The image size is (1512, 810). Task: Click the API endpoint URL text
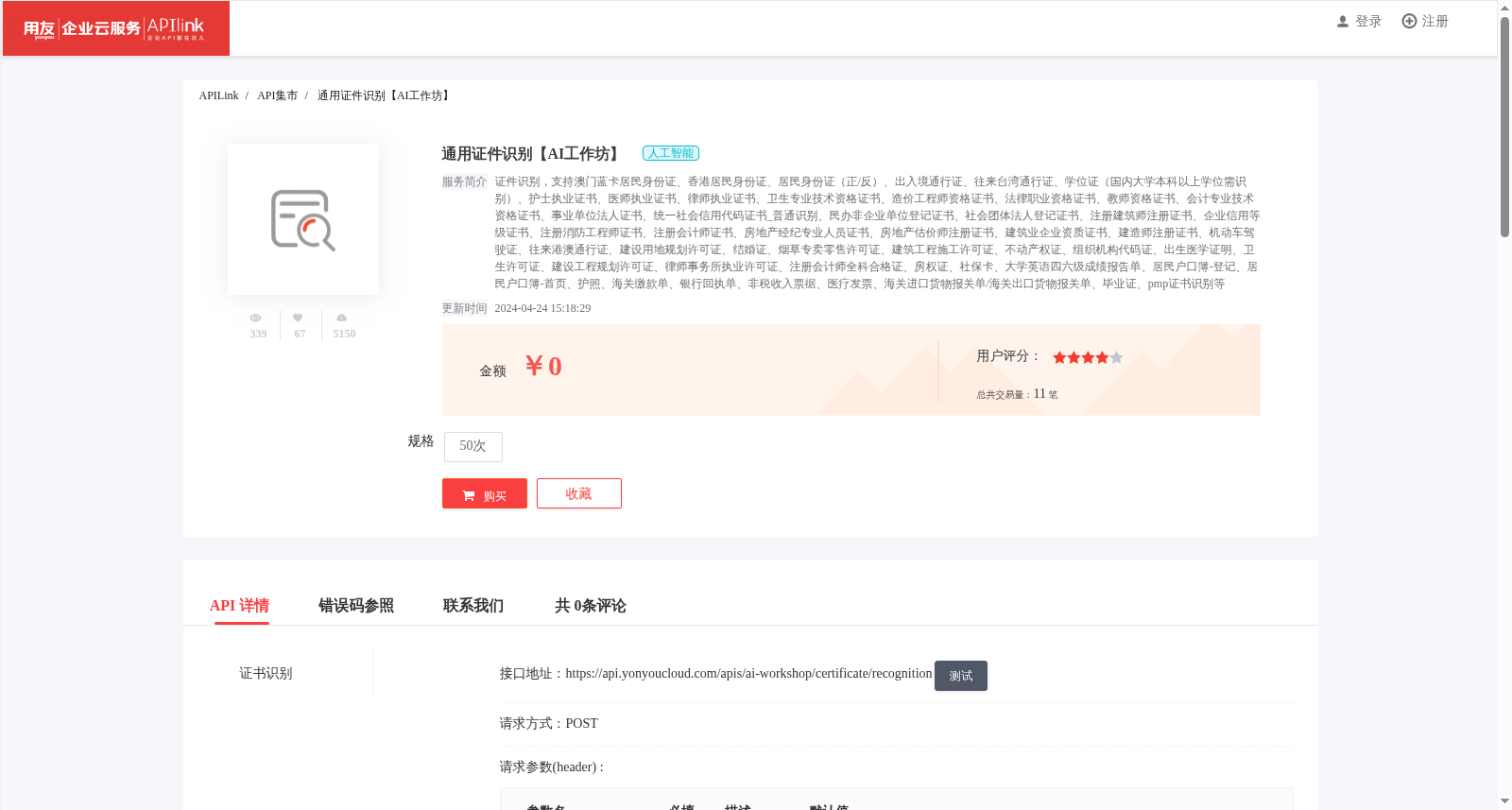coord(748,674)
